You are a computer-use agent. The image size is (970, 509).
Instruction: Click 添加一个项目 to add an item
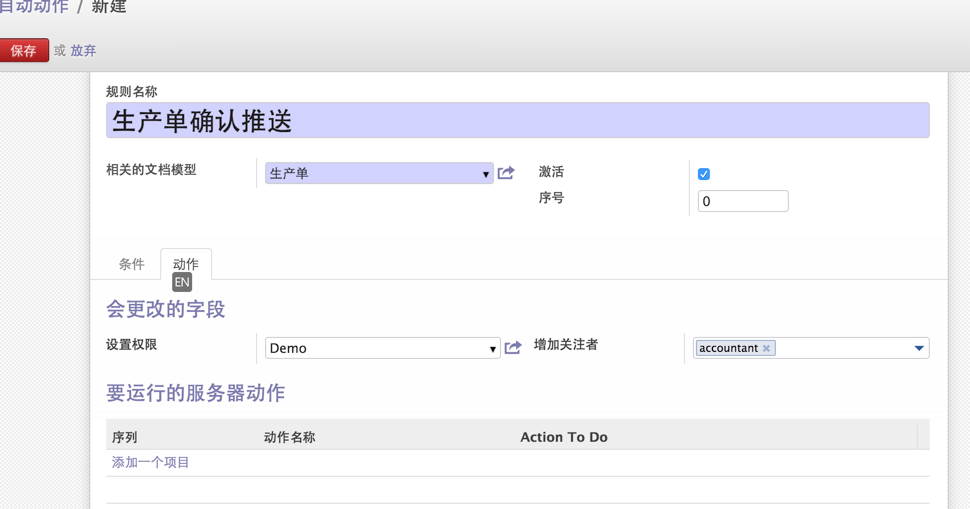pos(150,463)
